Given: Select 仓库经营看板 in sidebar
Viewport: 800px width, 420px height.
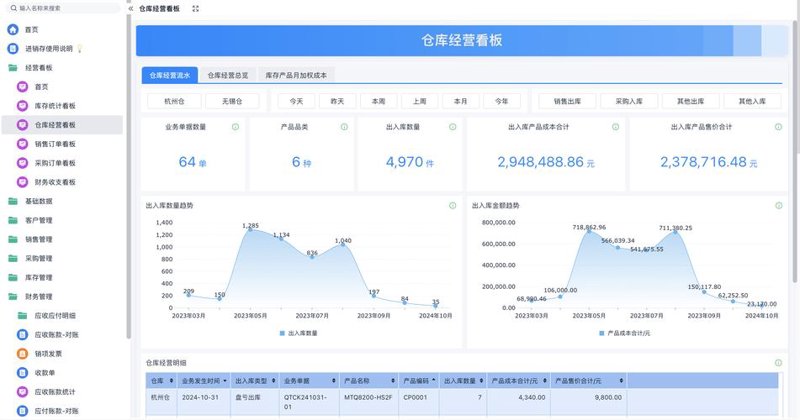Looking at the screenshot, I should pos(62,125).
